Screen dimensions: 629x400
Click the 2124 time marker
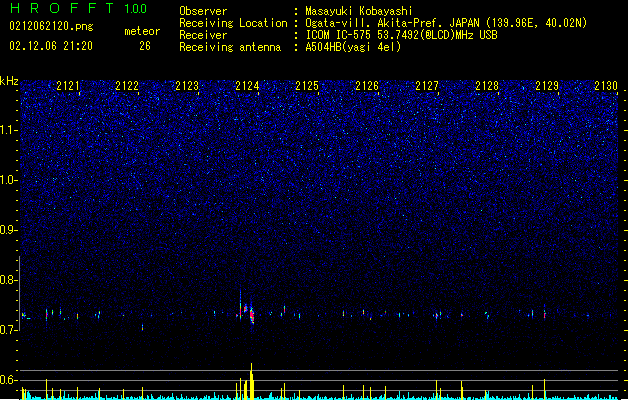pyautogui.click(x=247, y=86)
